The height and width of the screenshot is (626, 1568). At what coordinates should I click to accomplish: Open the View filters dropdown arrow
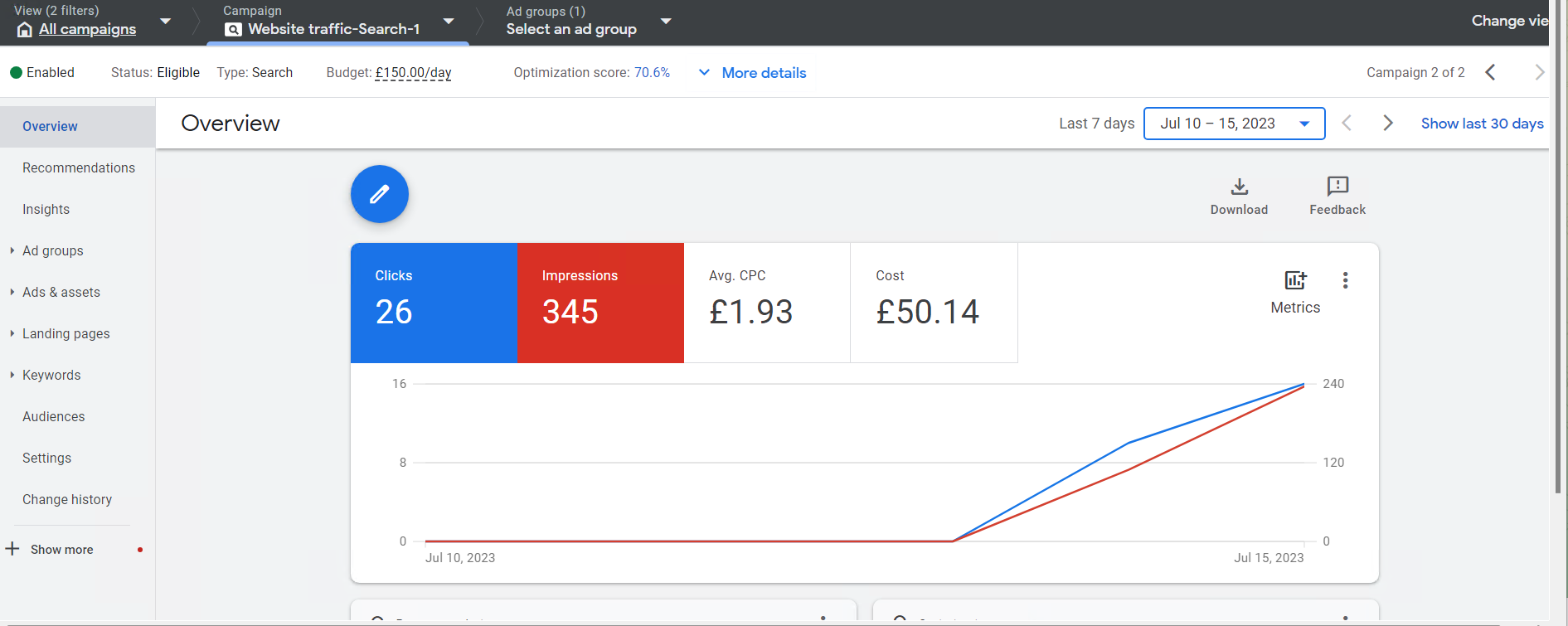165,21
